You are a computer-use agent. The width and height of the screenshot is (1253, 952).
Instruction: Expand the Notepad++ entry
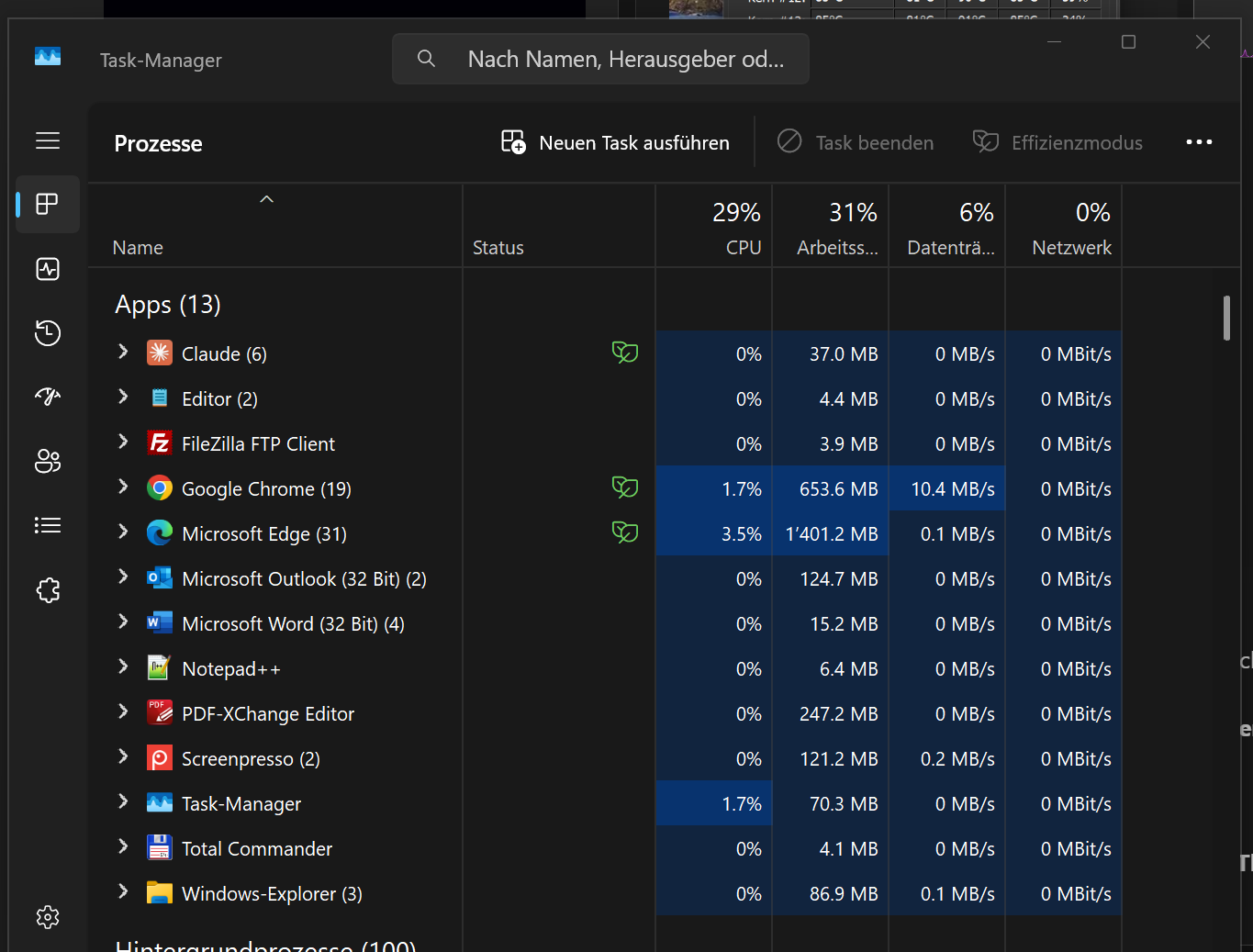(x=123, y=666)
